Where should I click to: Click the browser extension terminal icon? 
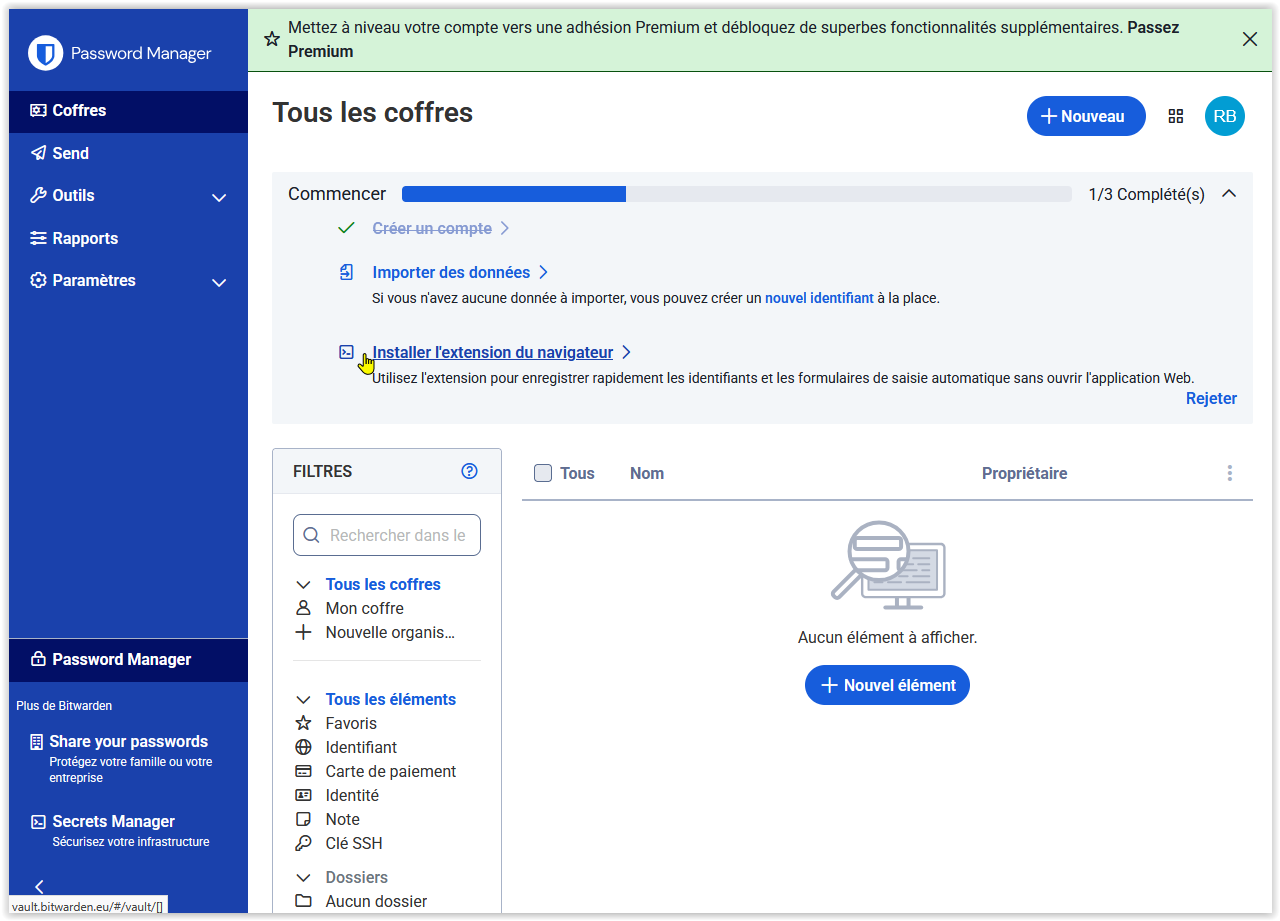tap(346, 352)
